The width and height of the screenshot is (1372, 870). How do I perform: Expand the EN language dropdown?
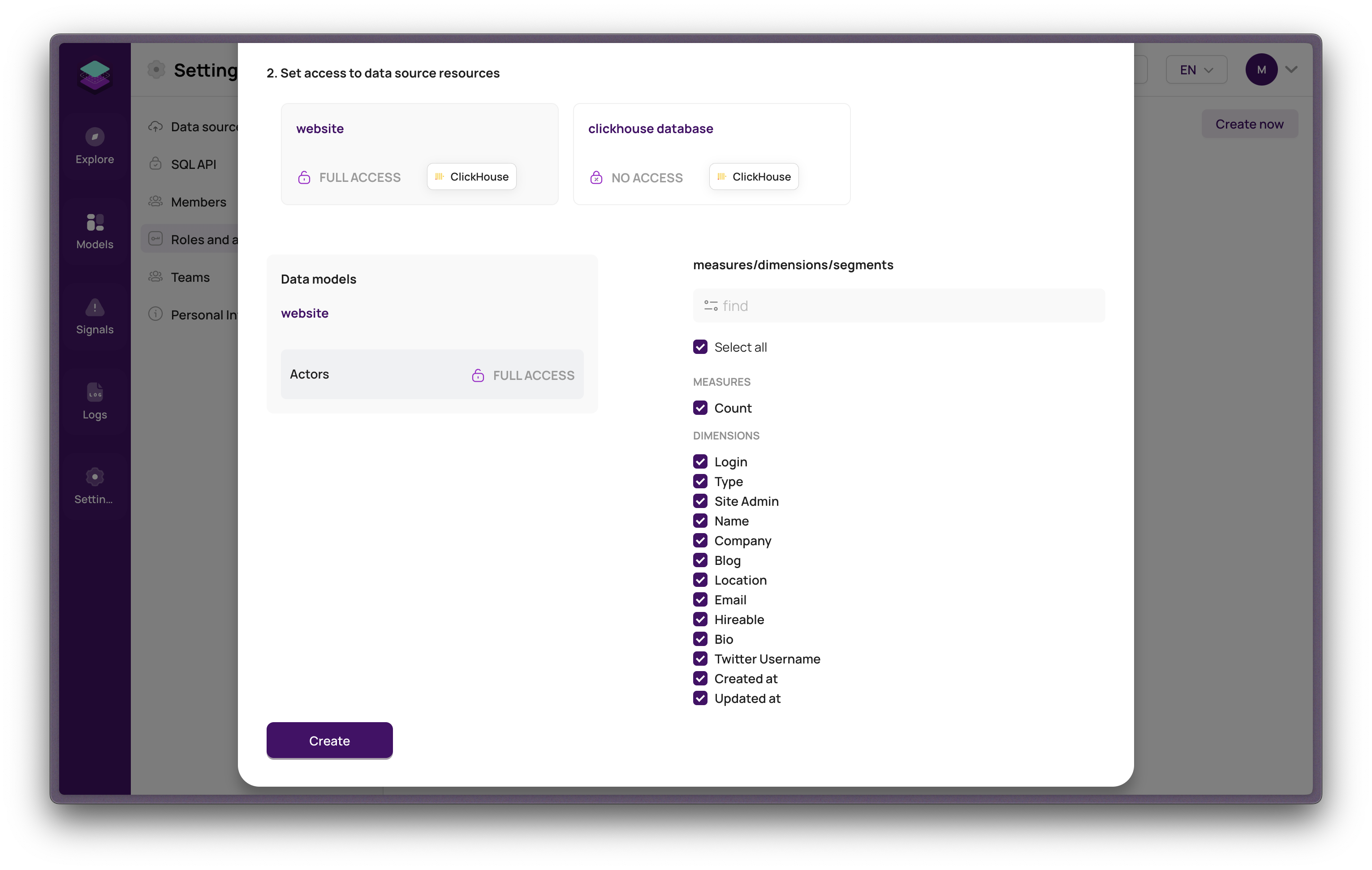click(x=1197, y=69)
